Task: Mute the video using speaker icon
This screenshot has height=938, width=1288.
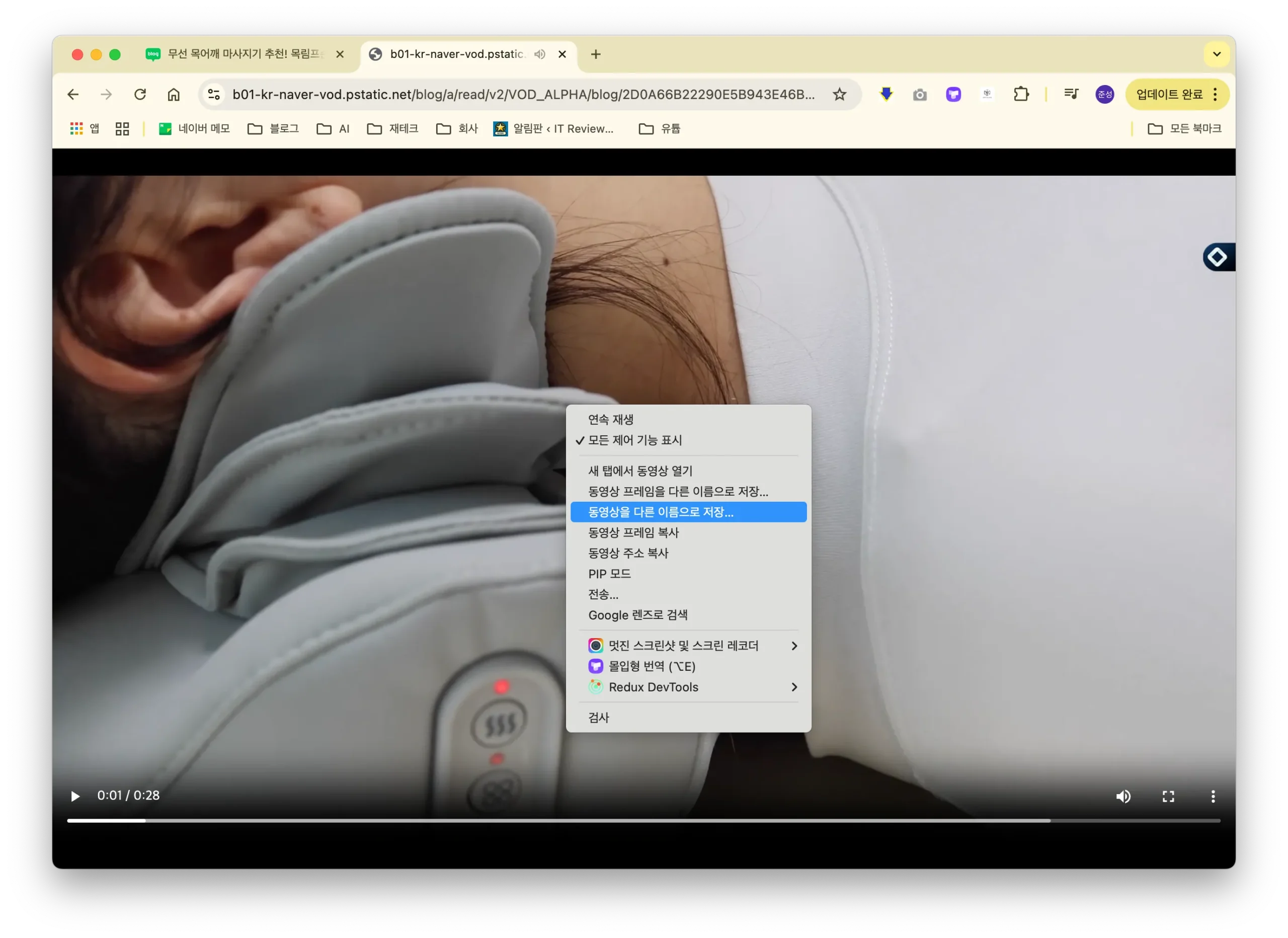Action: click(x=1123, y=797)
